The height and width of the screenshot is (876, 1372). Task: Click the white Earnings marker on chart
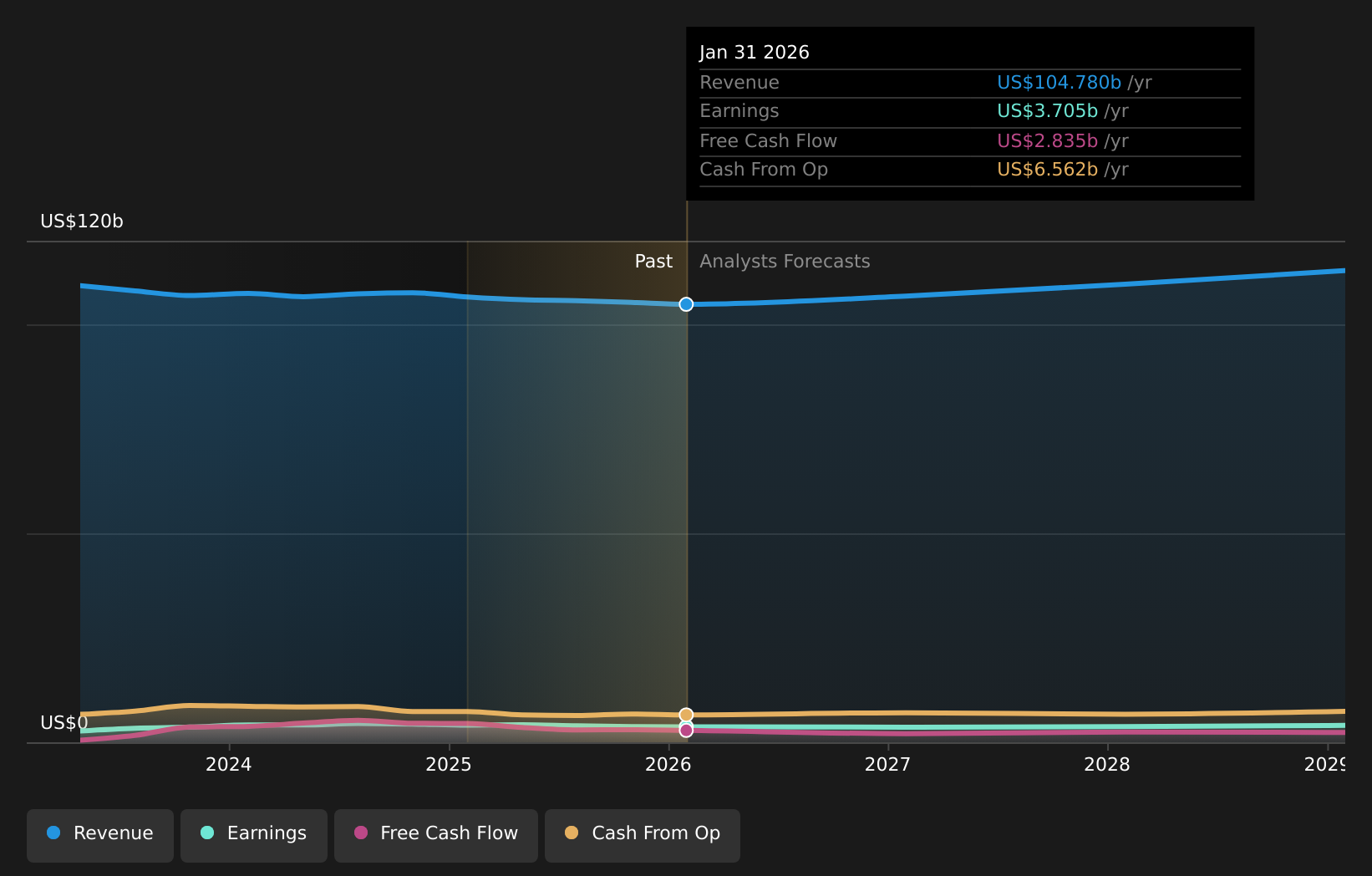[686, 724]
